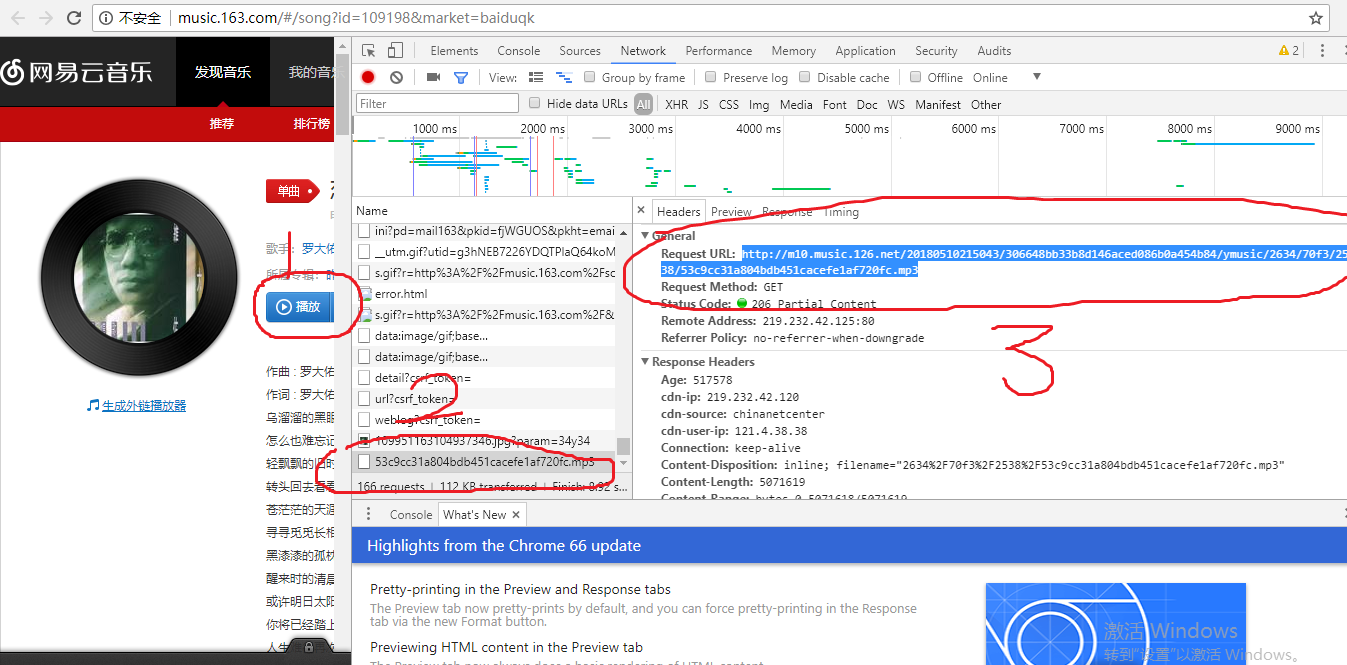
Task: Check the Offline checkbox
Action: 915,77
